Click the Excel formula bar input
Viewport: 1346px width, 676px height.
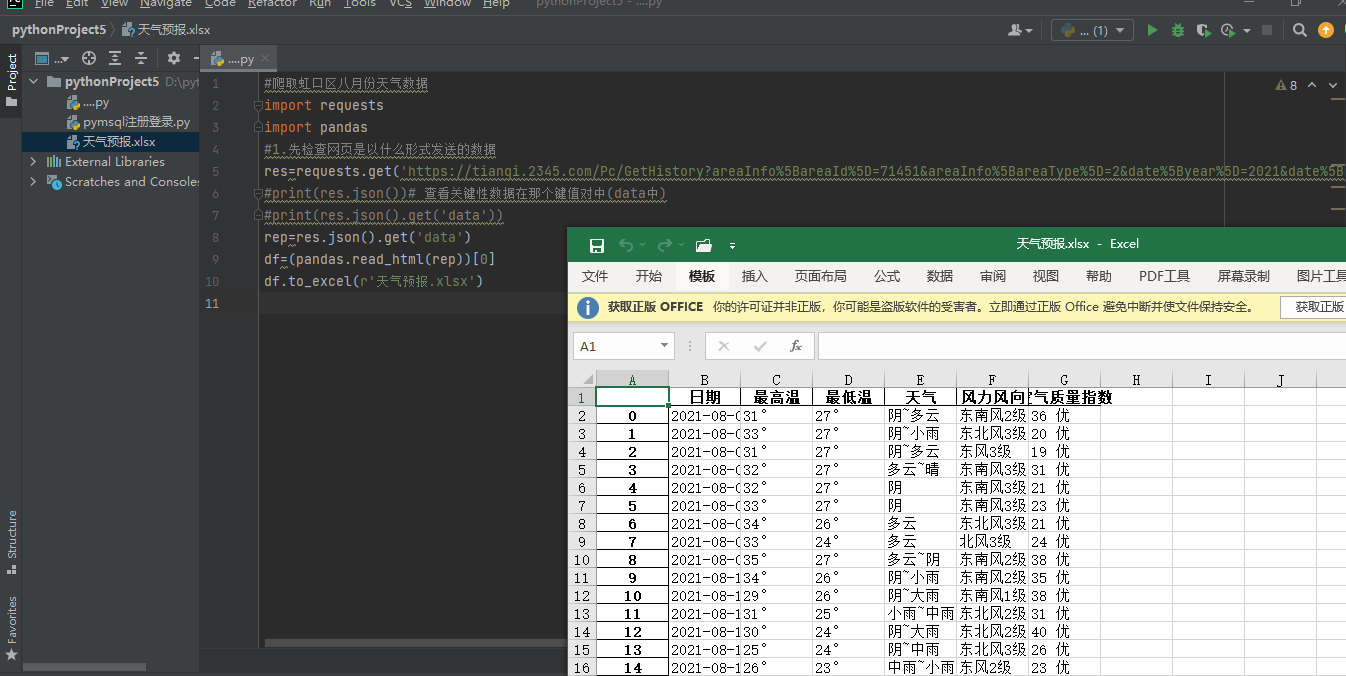coord(1080,346)
